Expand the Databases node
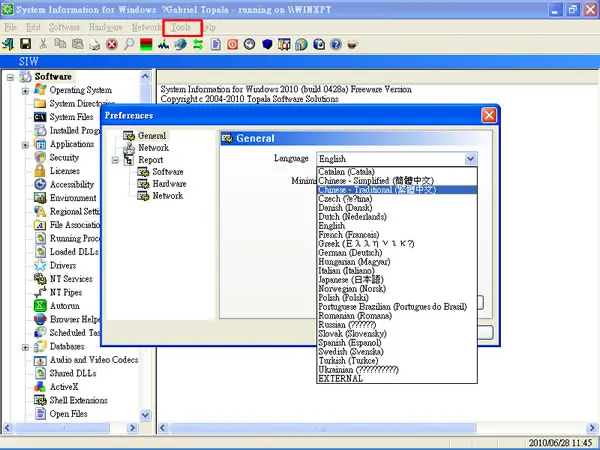The height and width of the screenshot is (450, 600). click(25, 347)
